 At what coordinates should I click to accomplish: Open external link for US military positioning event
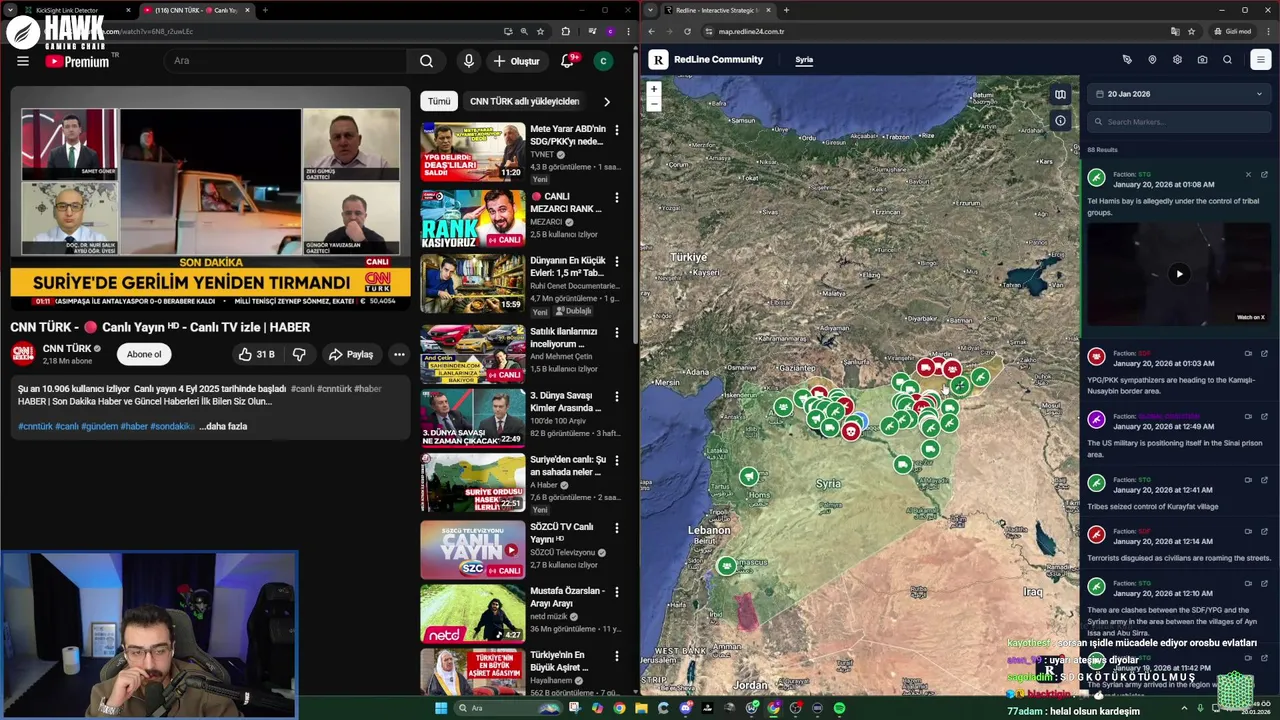pyautogui.click(x=1264, y=416)
